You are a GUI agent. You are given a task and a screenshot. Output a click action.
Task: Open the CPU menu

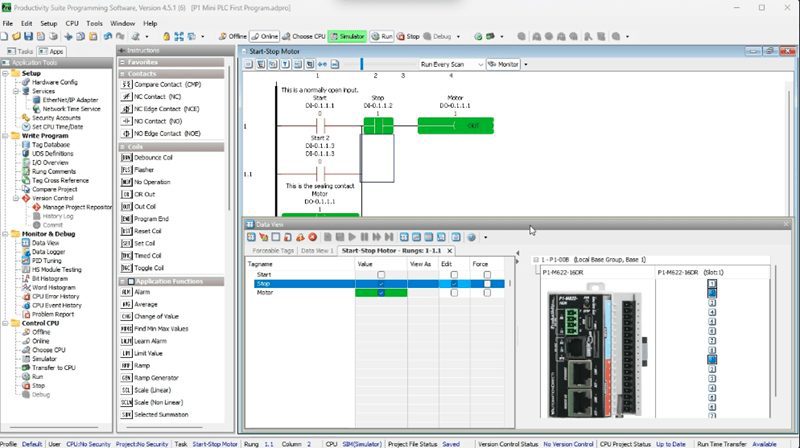click(74, 21)
